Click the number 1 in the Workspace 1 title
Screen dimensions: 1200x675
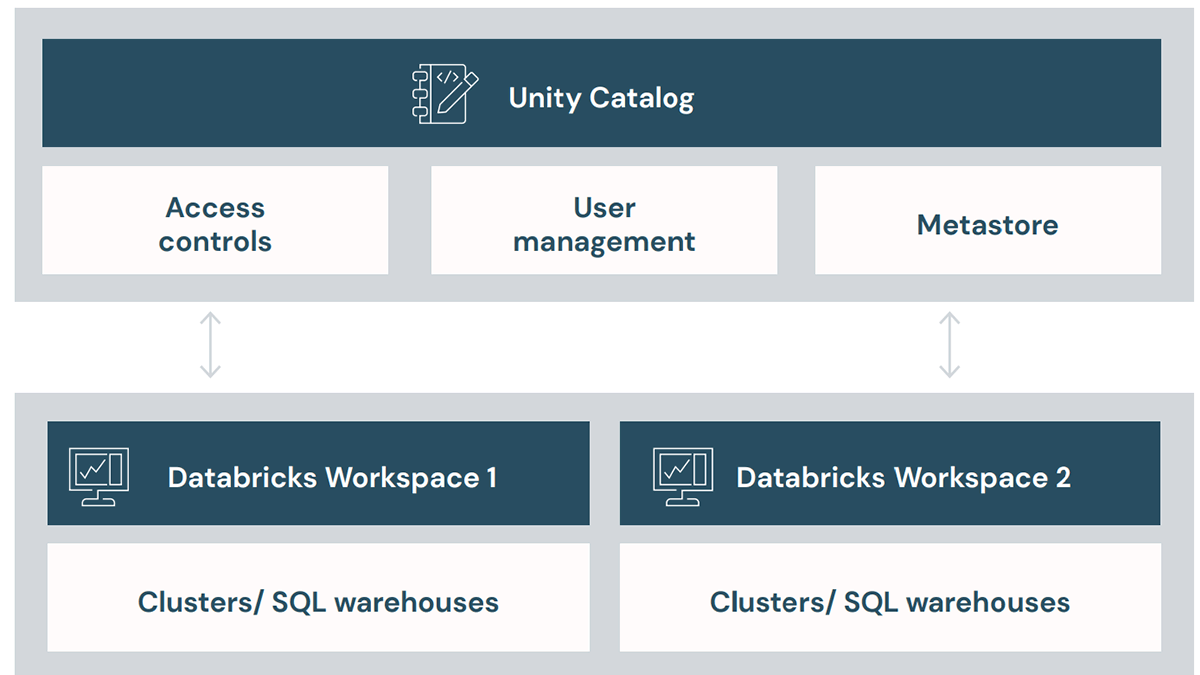pos(490,477)
